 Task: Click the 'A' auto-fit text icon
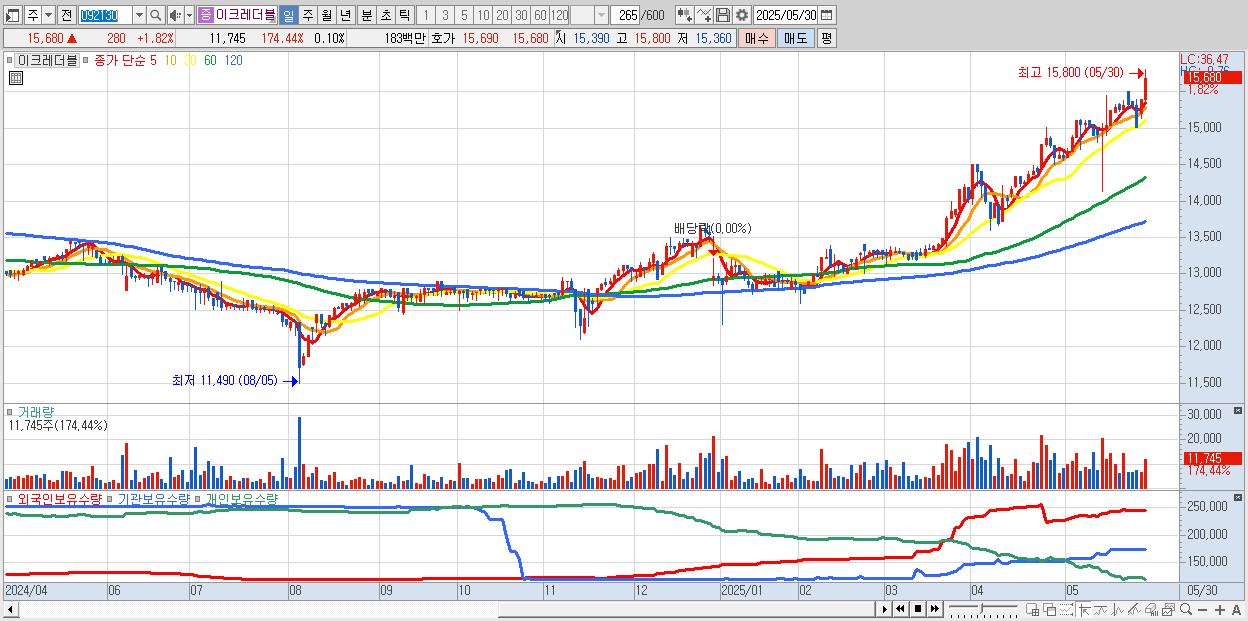[x=1237, y=610]
